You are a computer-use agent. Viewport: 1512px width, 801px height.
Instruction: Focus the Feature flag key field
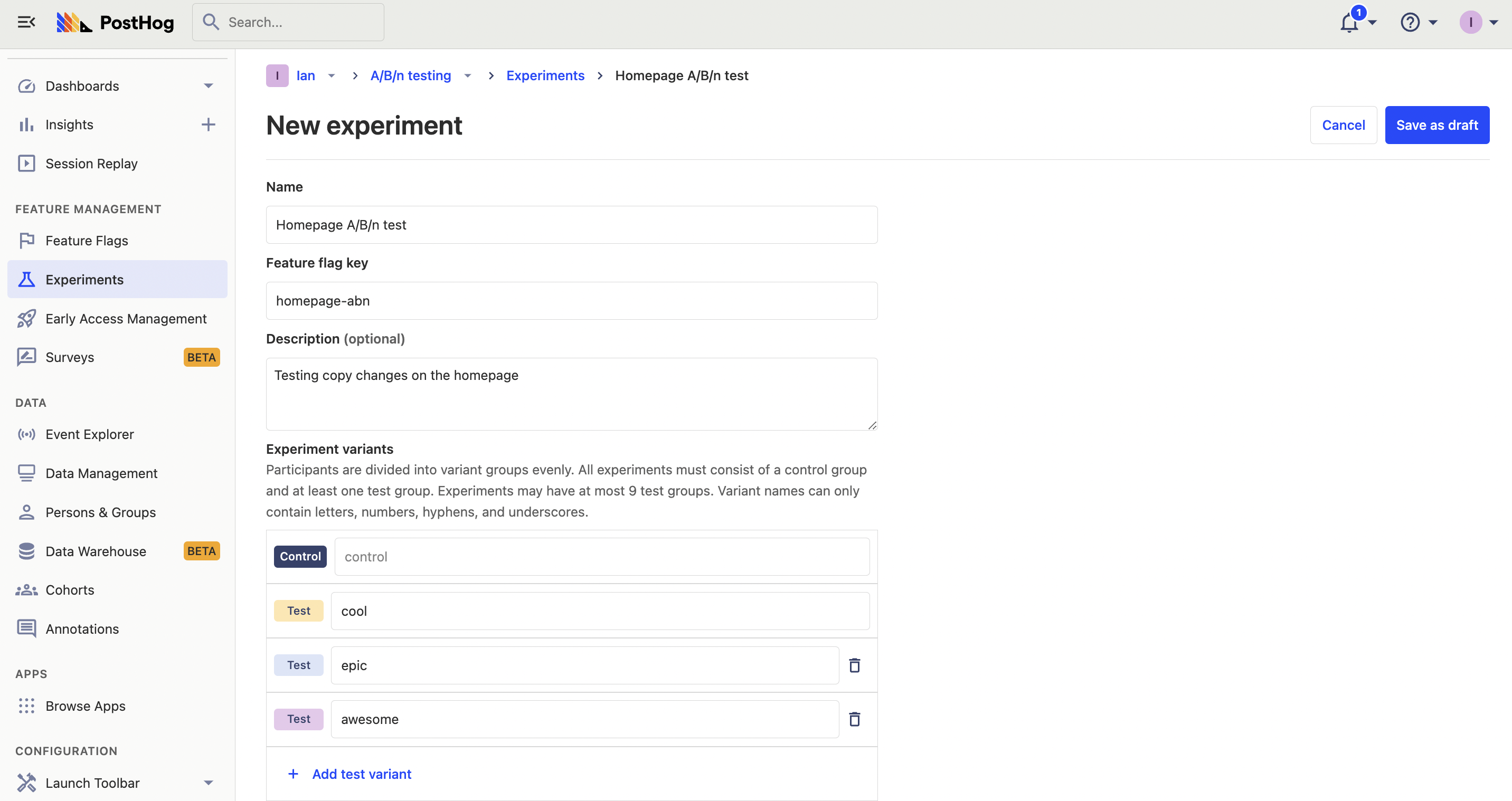pyautogui.click(x=571, y=301)
